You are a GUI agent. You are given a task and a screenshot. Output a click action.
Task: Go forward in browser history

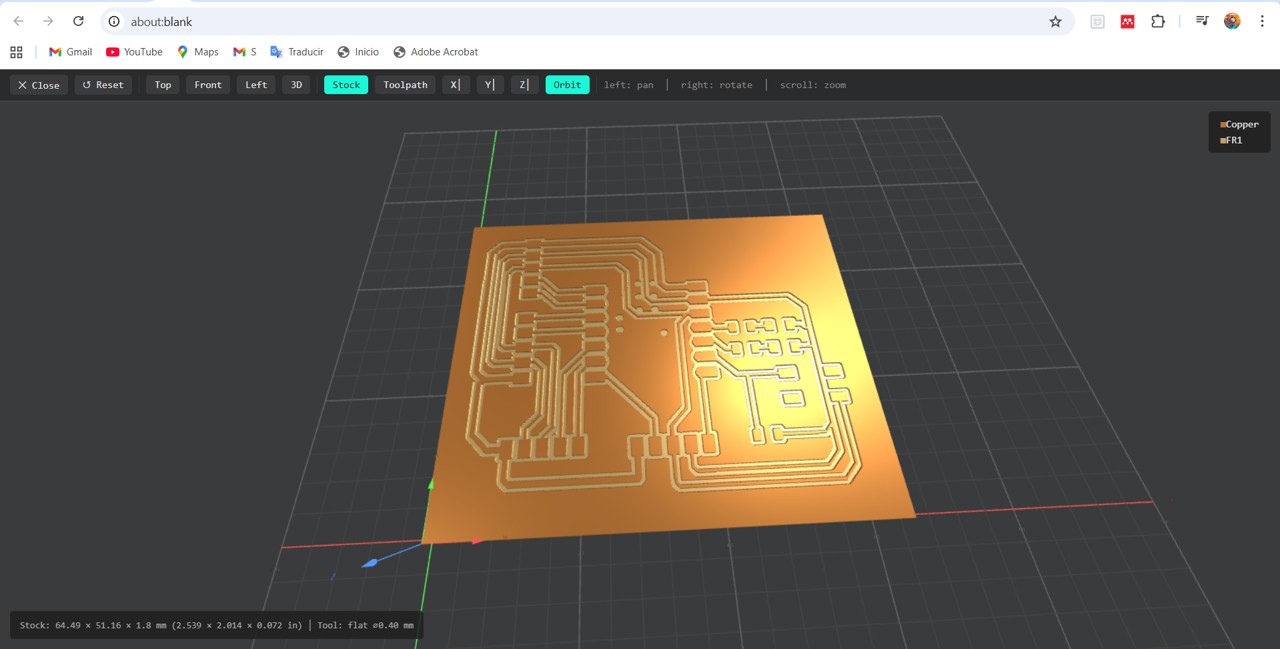48,21
